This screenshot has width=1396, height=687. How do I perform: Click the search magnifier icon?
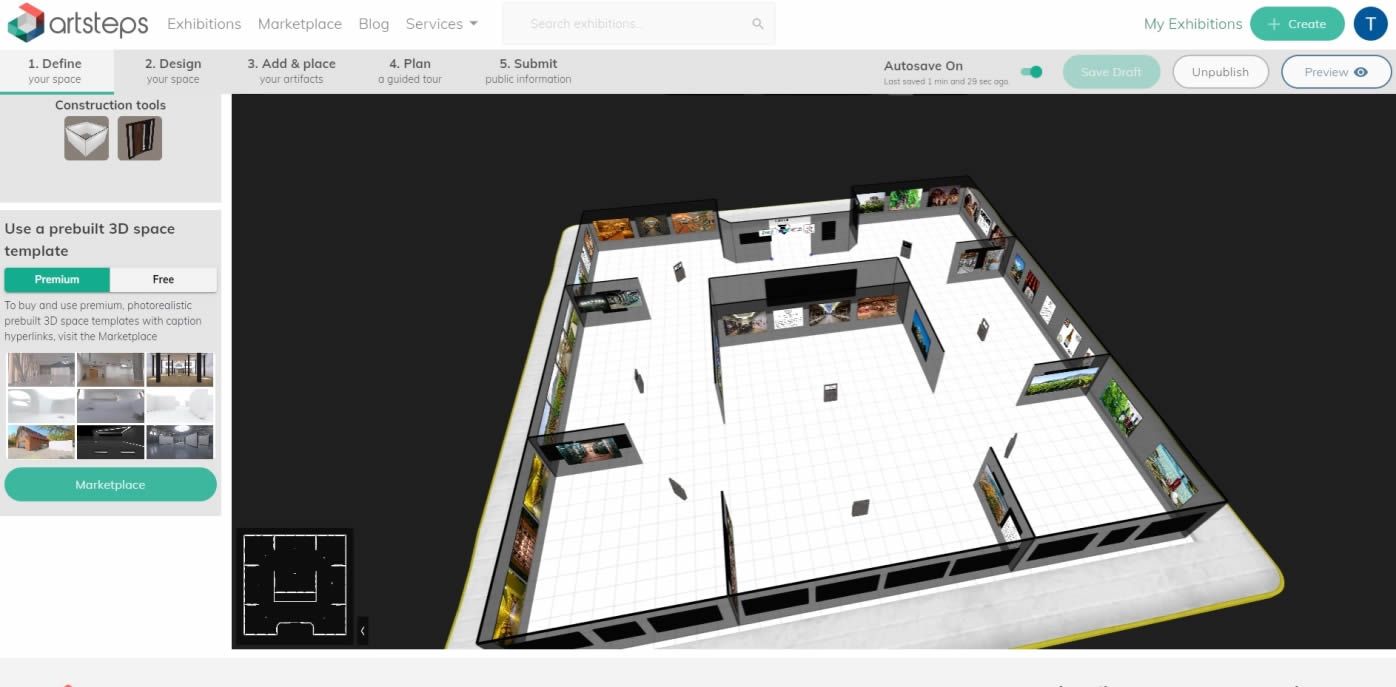coord(757,24)
